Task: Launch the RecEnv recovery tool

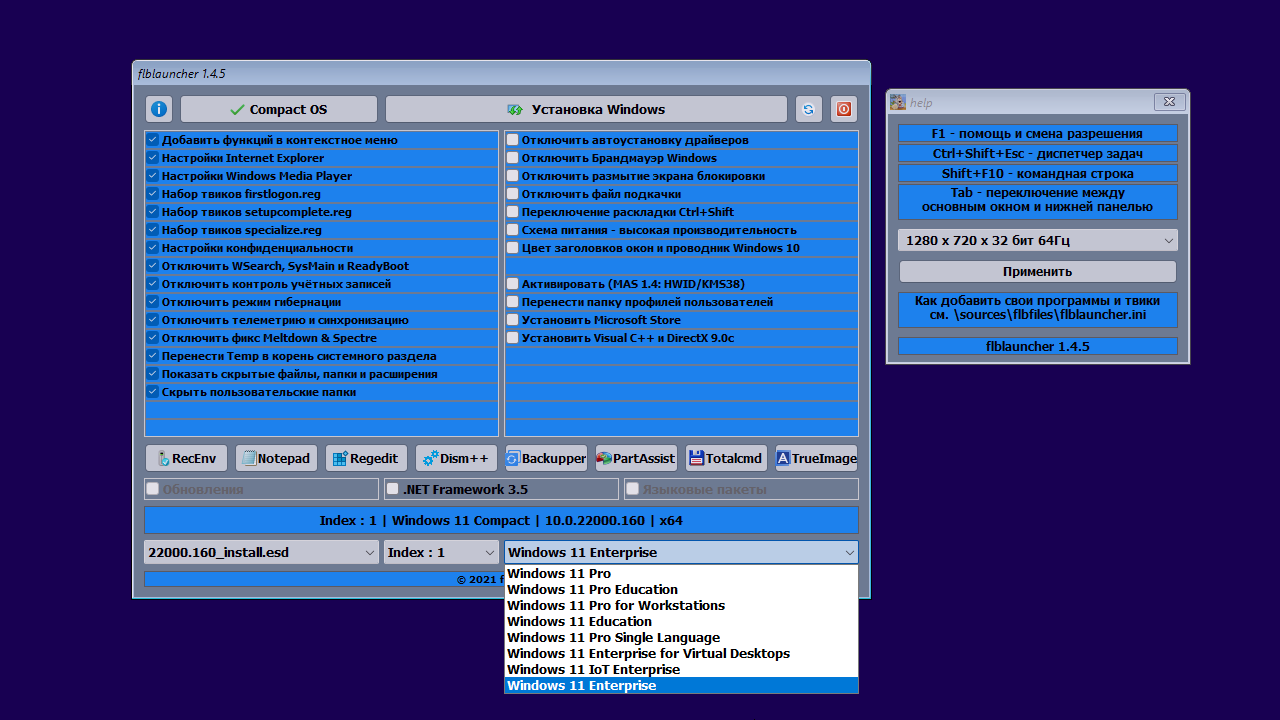Action: tap(186, 458)
